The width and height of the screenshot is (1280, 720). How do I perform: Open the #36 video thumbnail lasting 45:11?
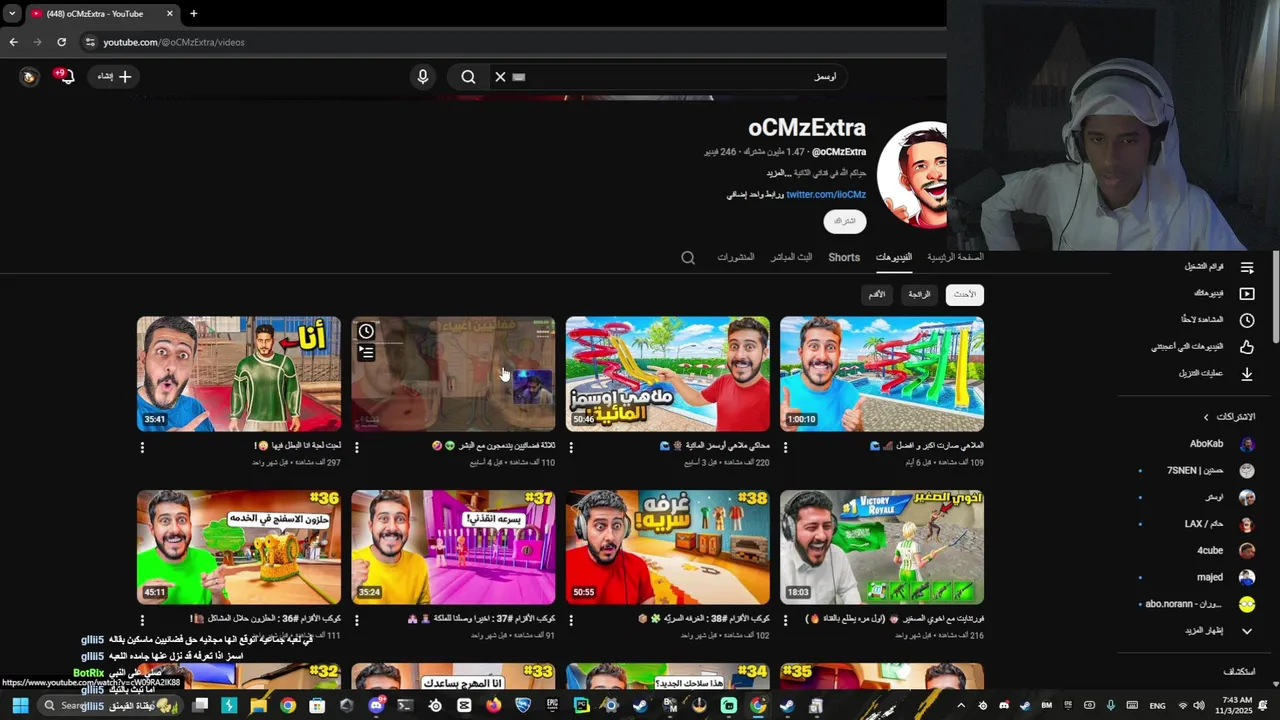point(239,547)
